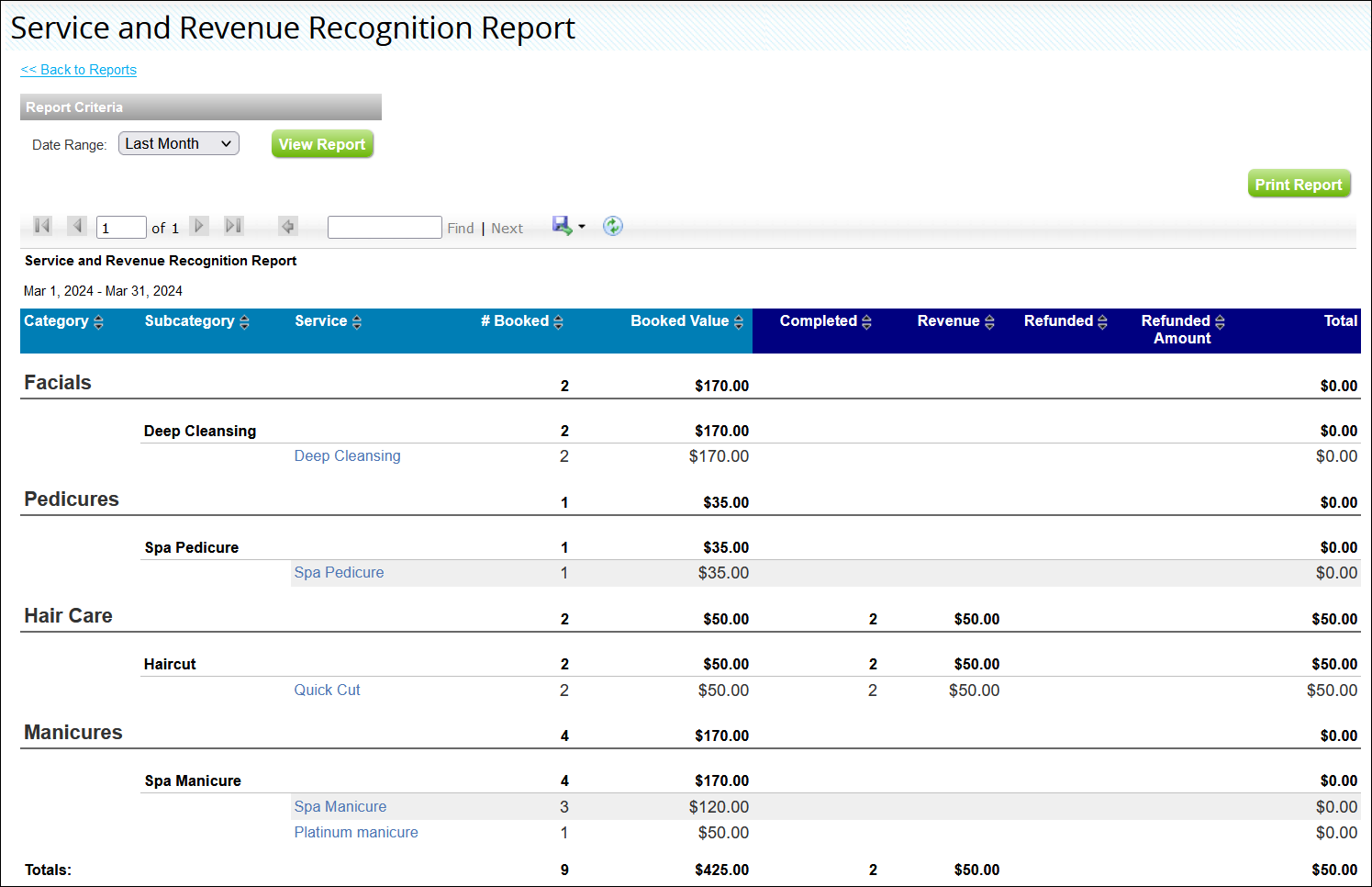Click the Facials category heading

coord(58,383)
